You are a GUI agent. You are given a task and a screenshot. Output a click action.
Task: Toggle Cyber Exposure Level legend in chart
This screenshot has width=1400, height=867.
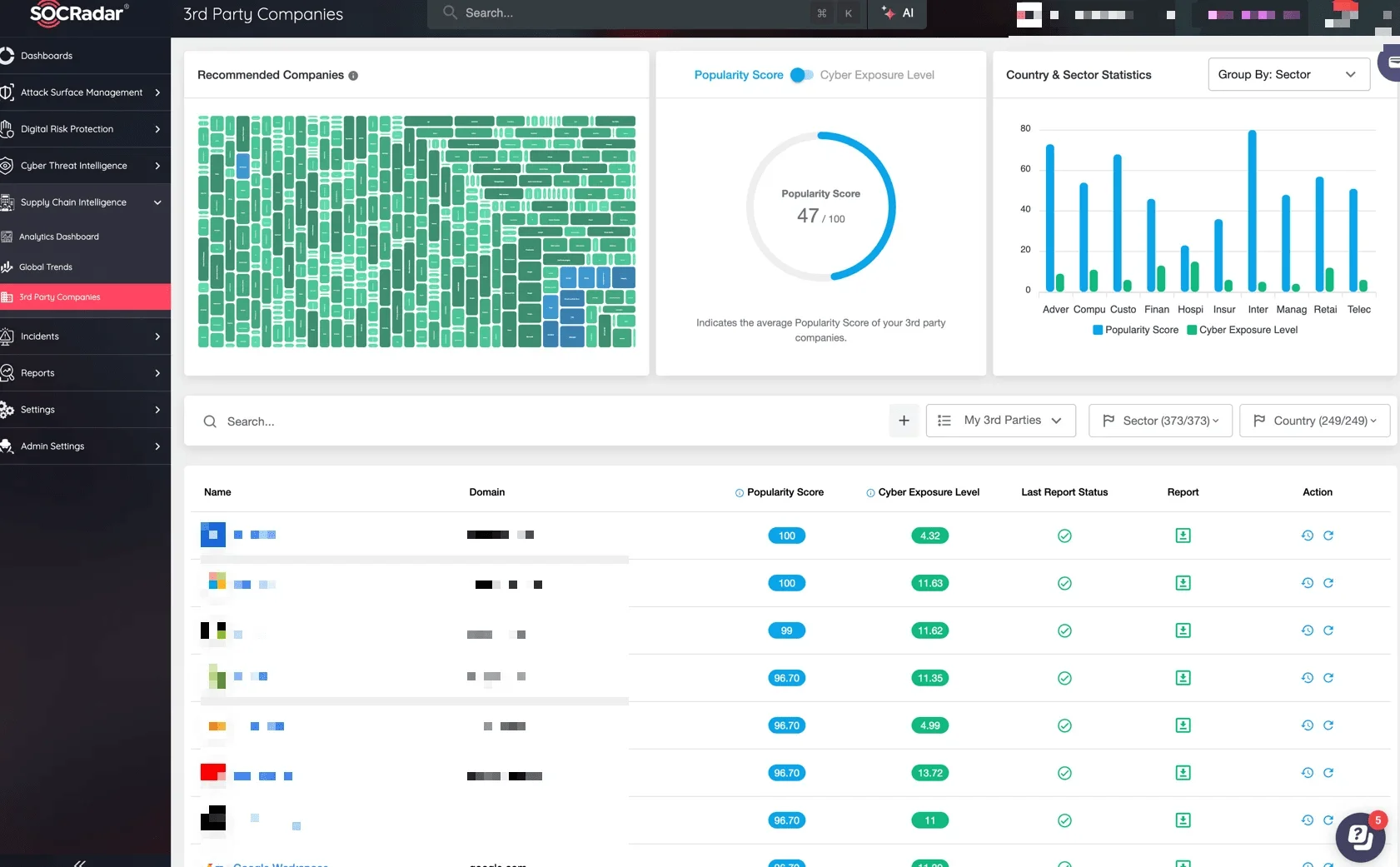pos(1242,330)
